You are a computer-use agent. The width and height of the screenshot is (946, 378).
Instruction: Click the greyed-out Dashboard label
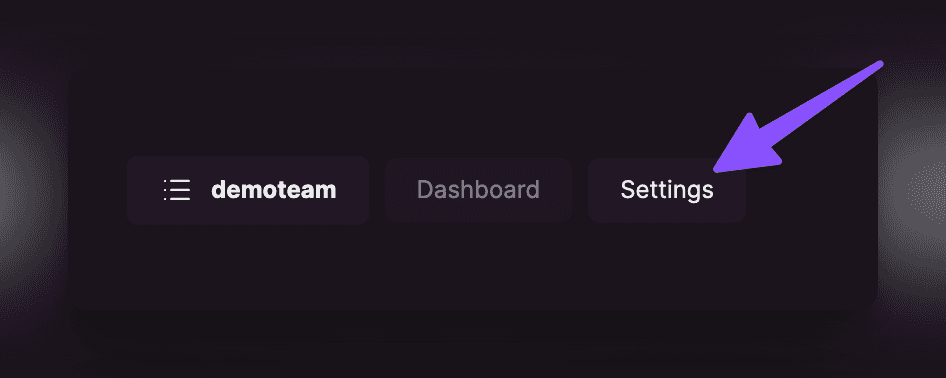478,190
